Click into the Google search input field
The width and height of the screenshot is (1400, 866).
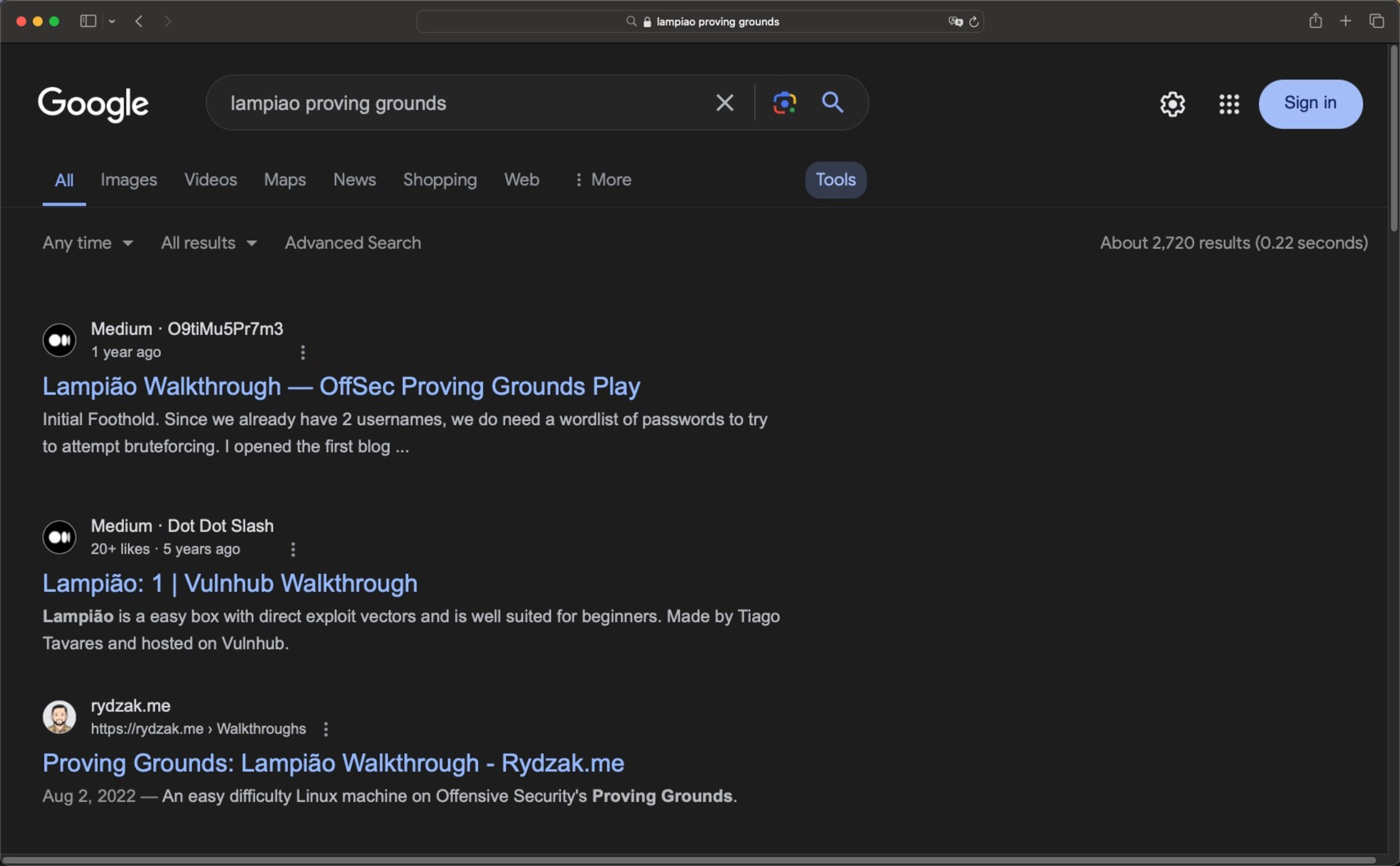point(458,103)
